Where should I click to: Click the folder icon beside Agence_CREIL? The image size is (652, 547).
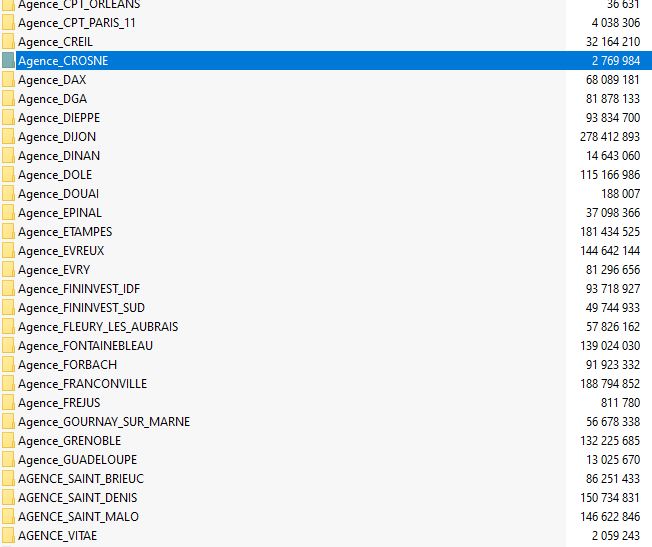tap(8, 42)
